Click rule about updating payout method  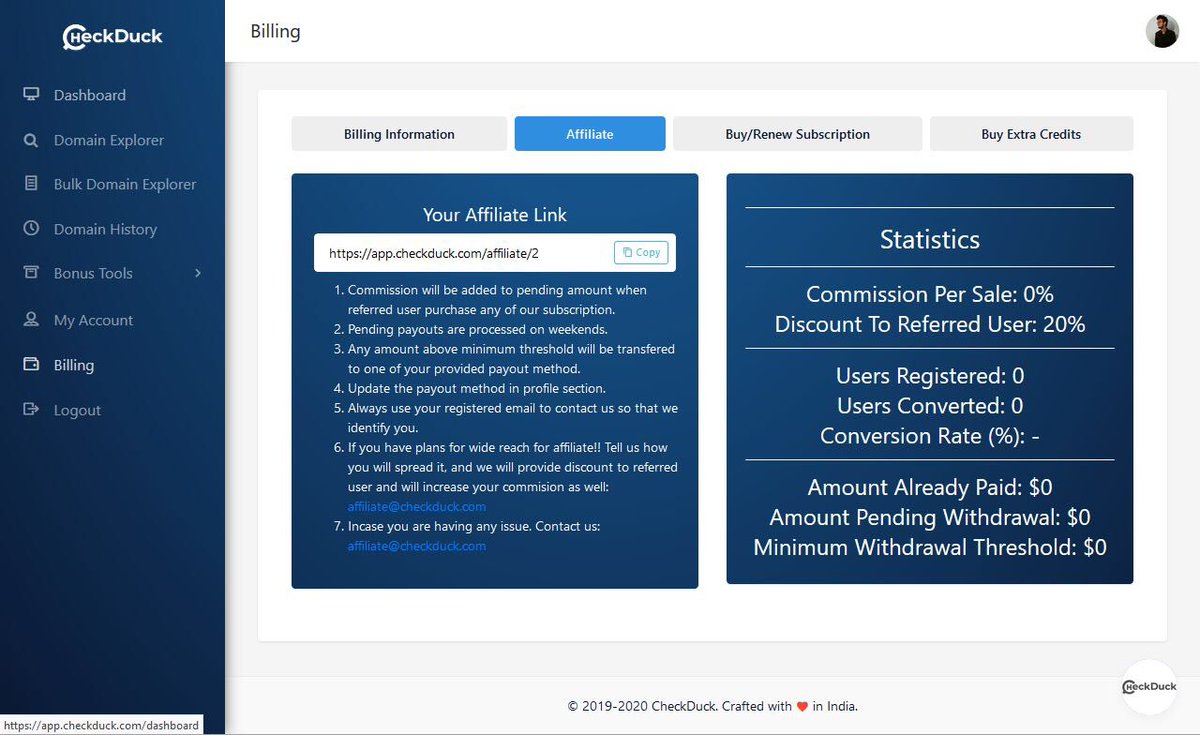(x=477, y=388)
